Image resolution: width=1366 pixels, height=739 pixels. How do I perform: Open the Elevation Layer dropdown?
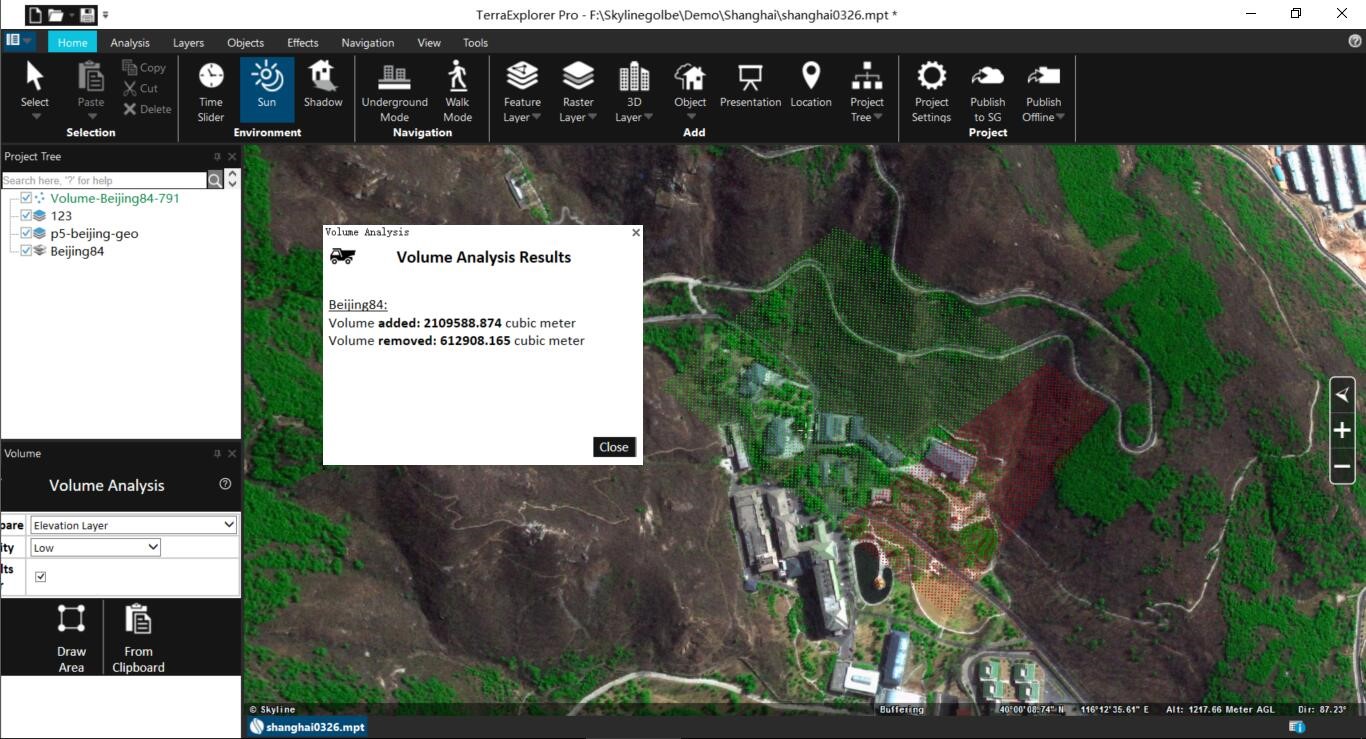click(134, 525)
